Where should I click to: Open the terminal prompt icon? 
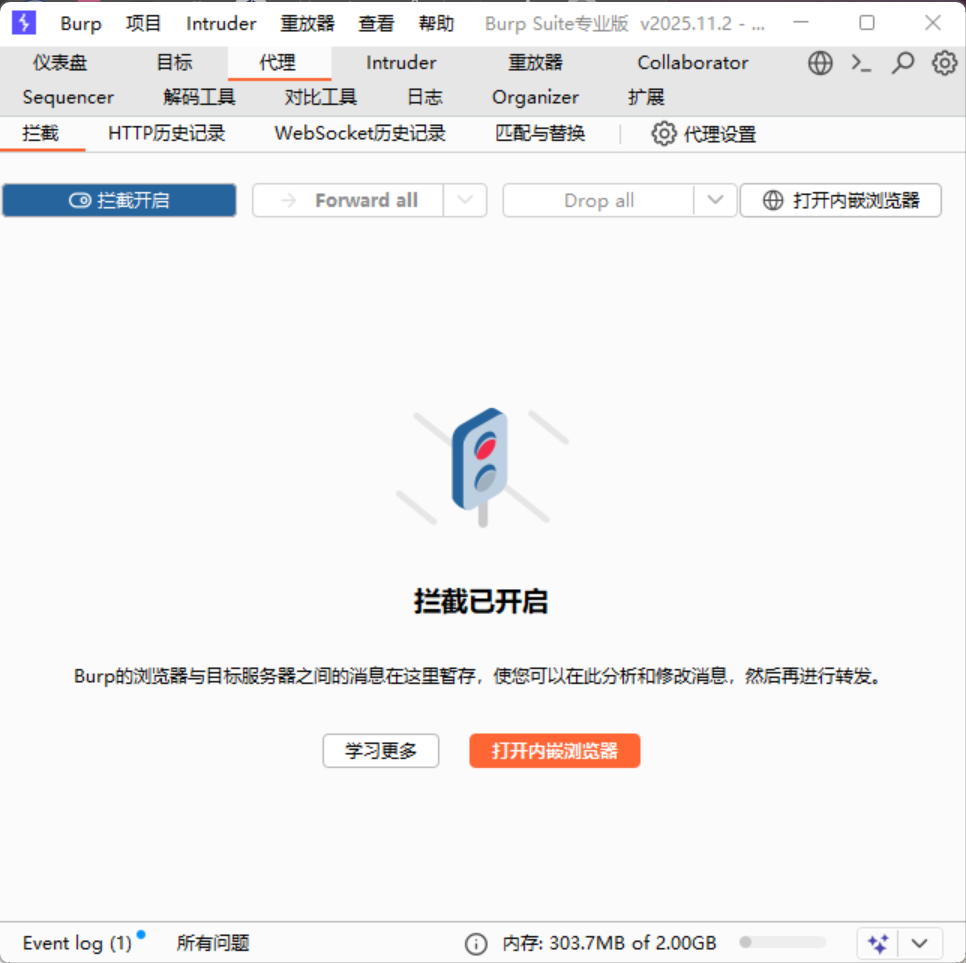pyautogui.click(x=861, y=63)
